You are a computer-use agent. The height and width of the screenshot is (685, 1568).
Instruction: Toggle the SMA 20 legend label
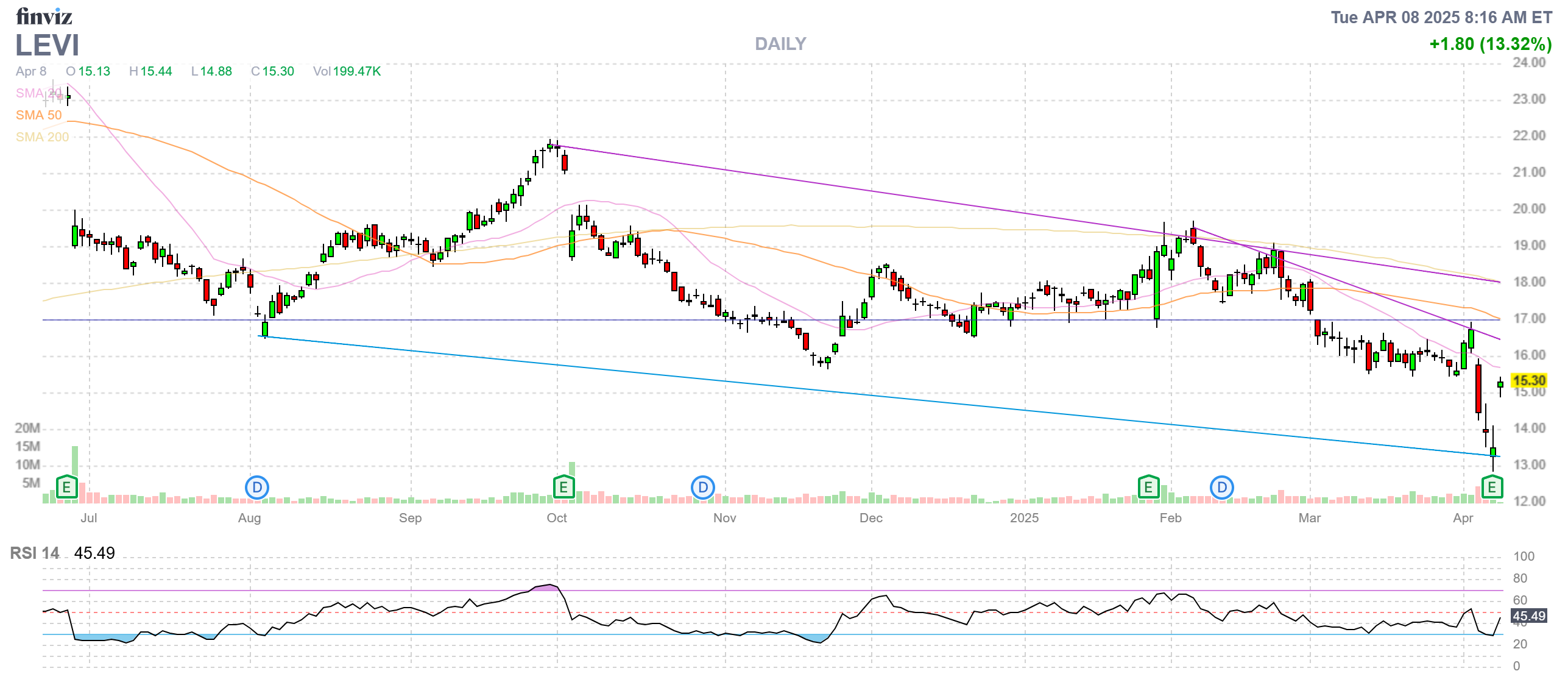(38, 93)
